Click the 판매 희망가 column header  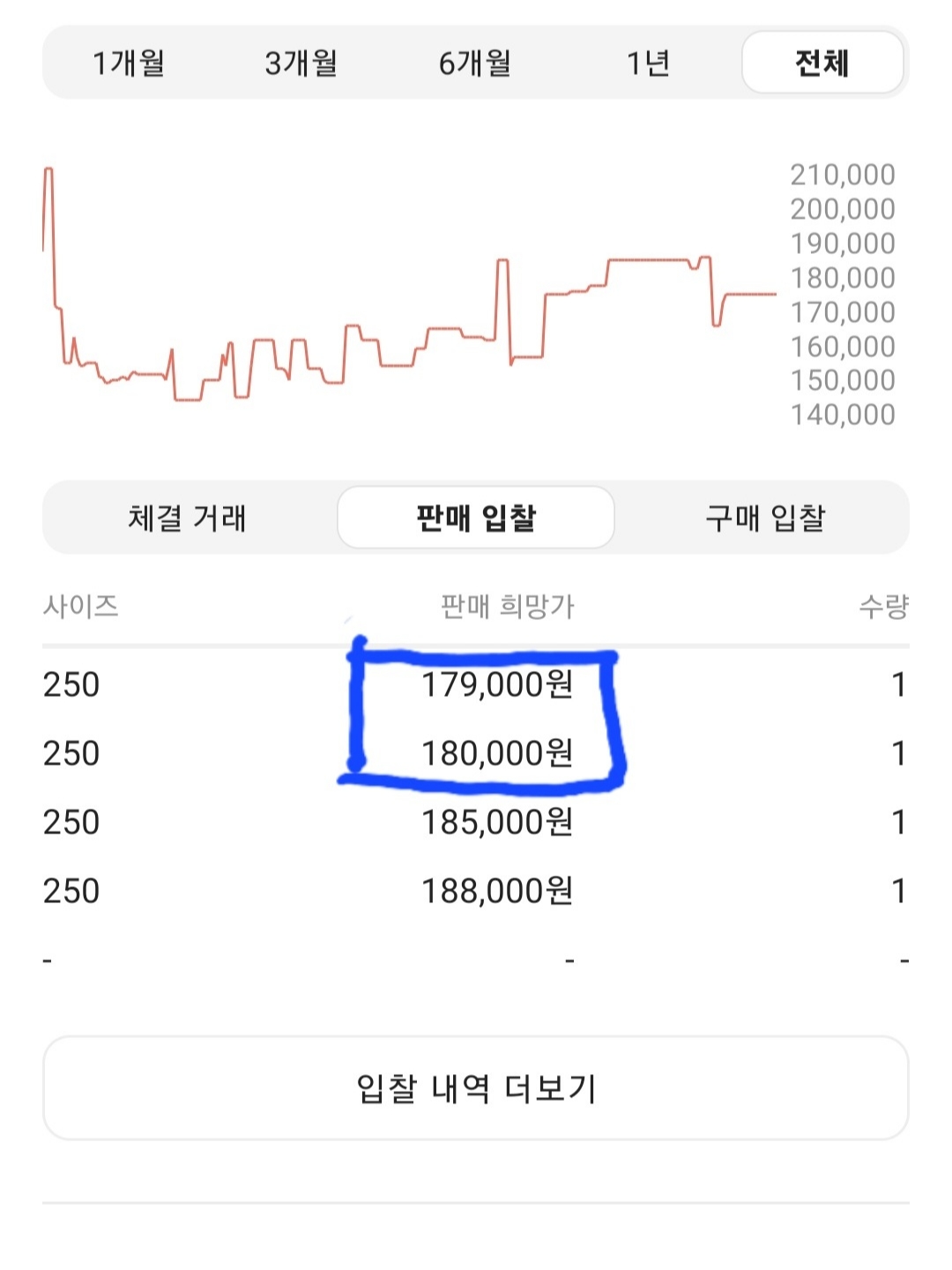[507, 606]
